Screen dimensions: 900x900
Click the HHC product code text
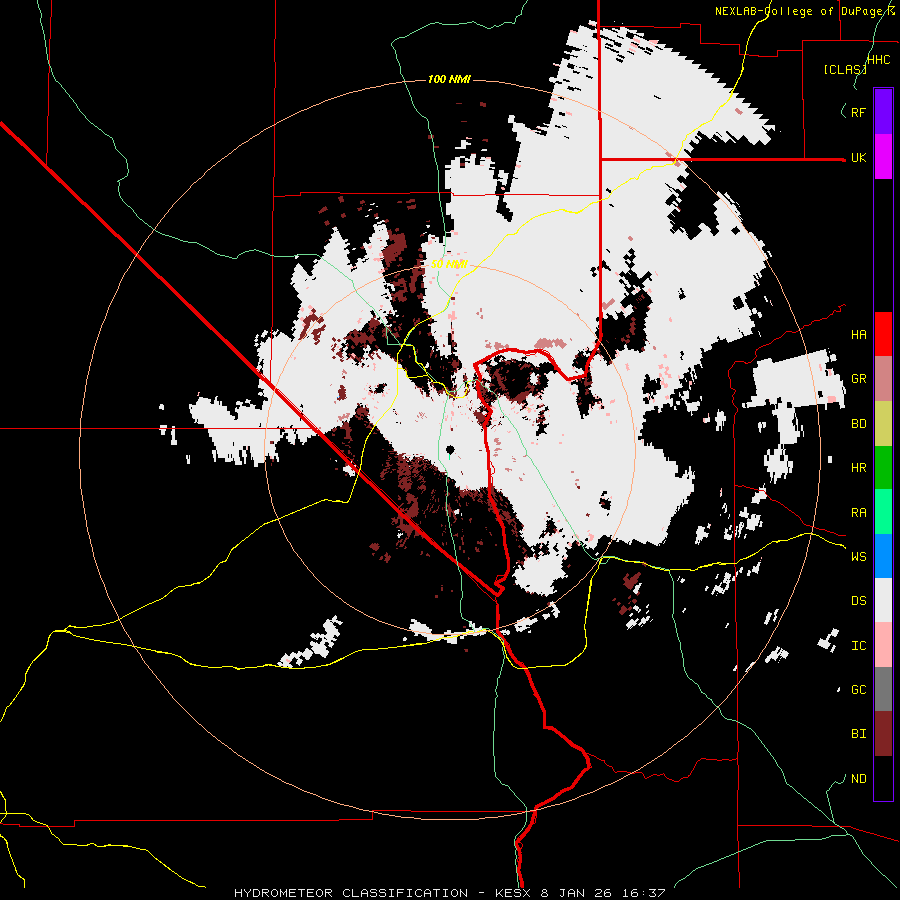[x=879, y=59]
